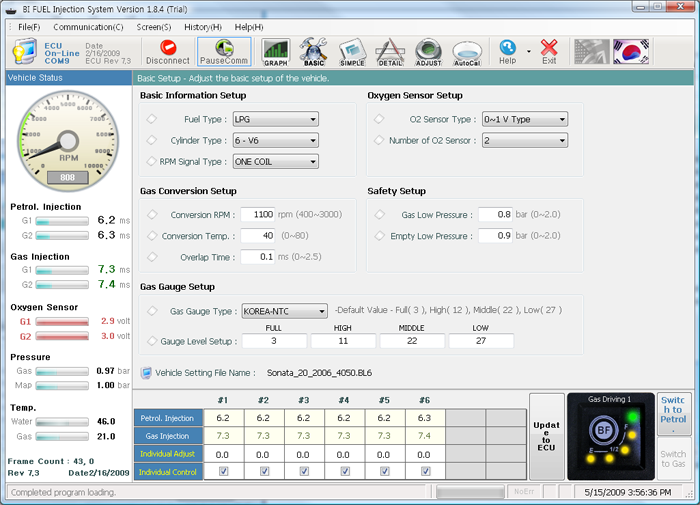Image resolution: width=700 pixels, height=505 pixels.
Task: Open the Cylinder Type 6 - V6 dropdown
Action: 275,141
